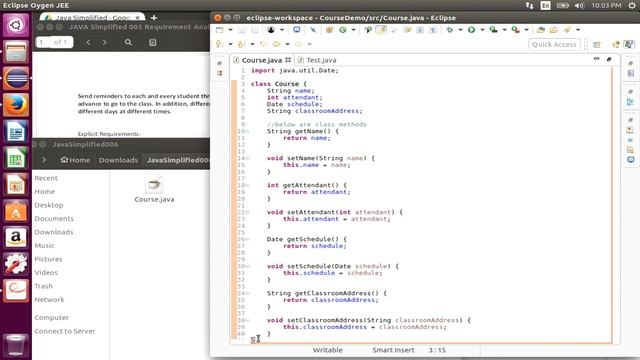Collapse the getAttendant() method fold
This screenshot has height=360, width=640.
click(248, 185)
